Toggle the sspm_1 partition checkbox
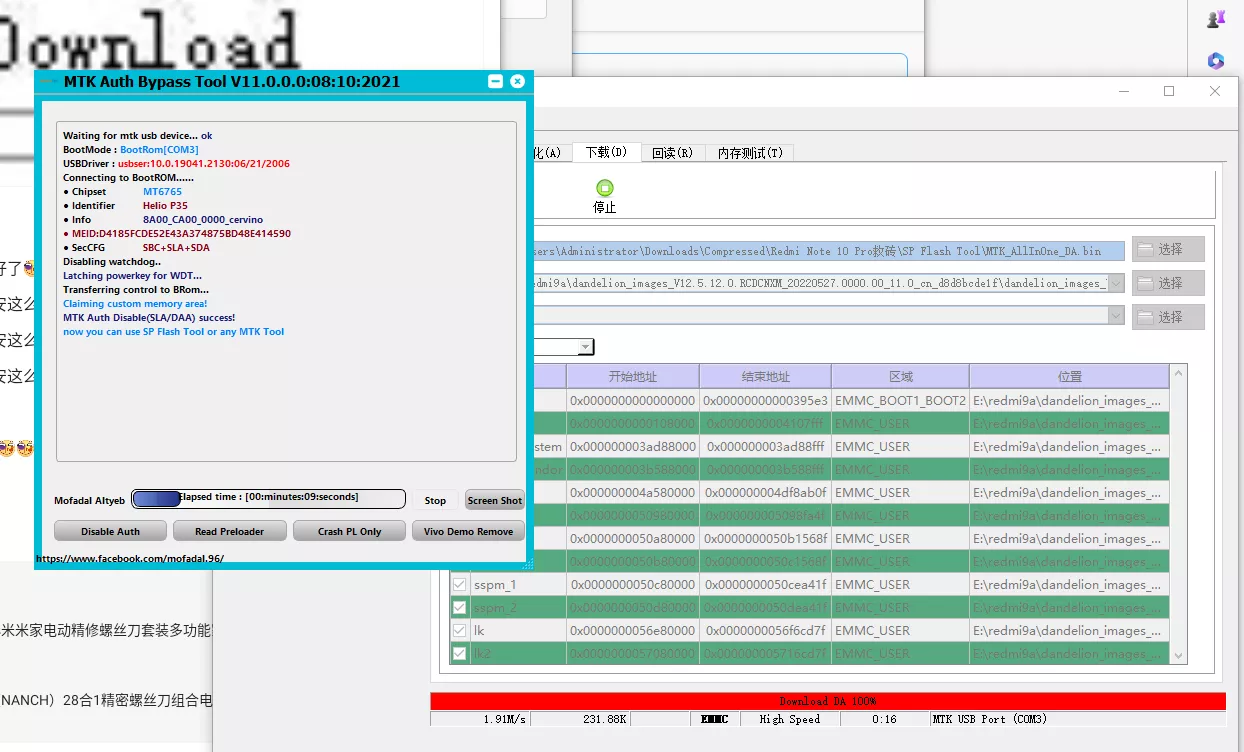Screen dimensions: 1244x752 click(x=459, y=584)
